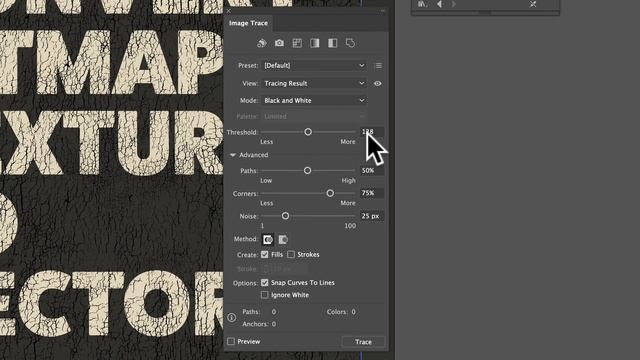Select the Auto-Color preset icon
The height and width of the screenshot is (360, 640).
(x=262, y=43)
